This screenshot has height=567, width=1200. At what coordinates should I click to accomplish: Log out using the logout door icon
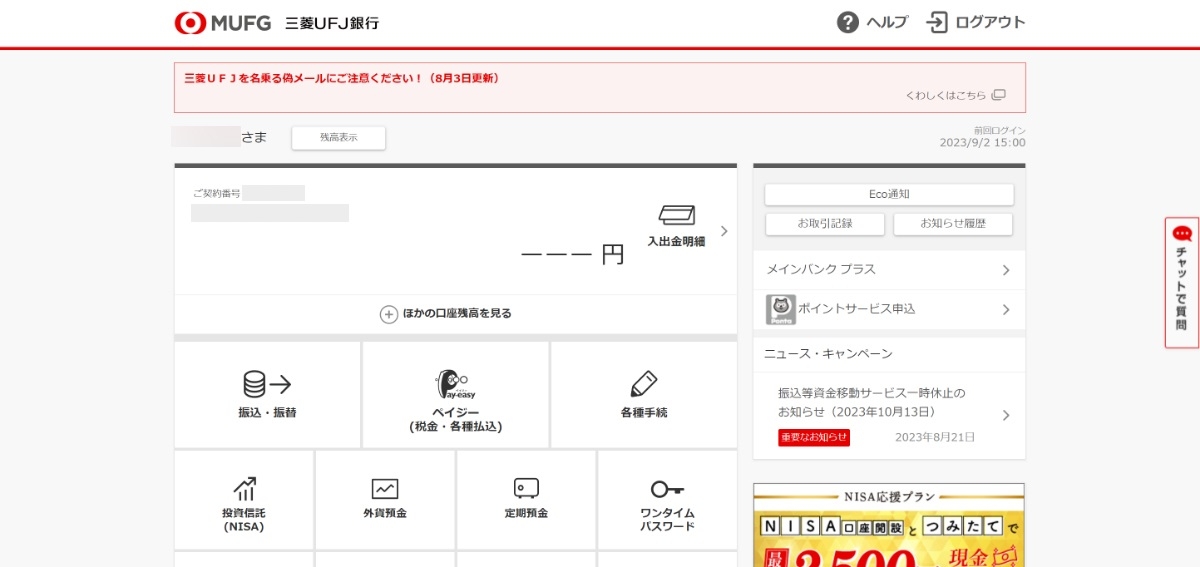(936, 23)
